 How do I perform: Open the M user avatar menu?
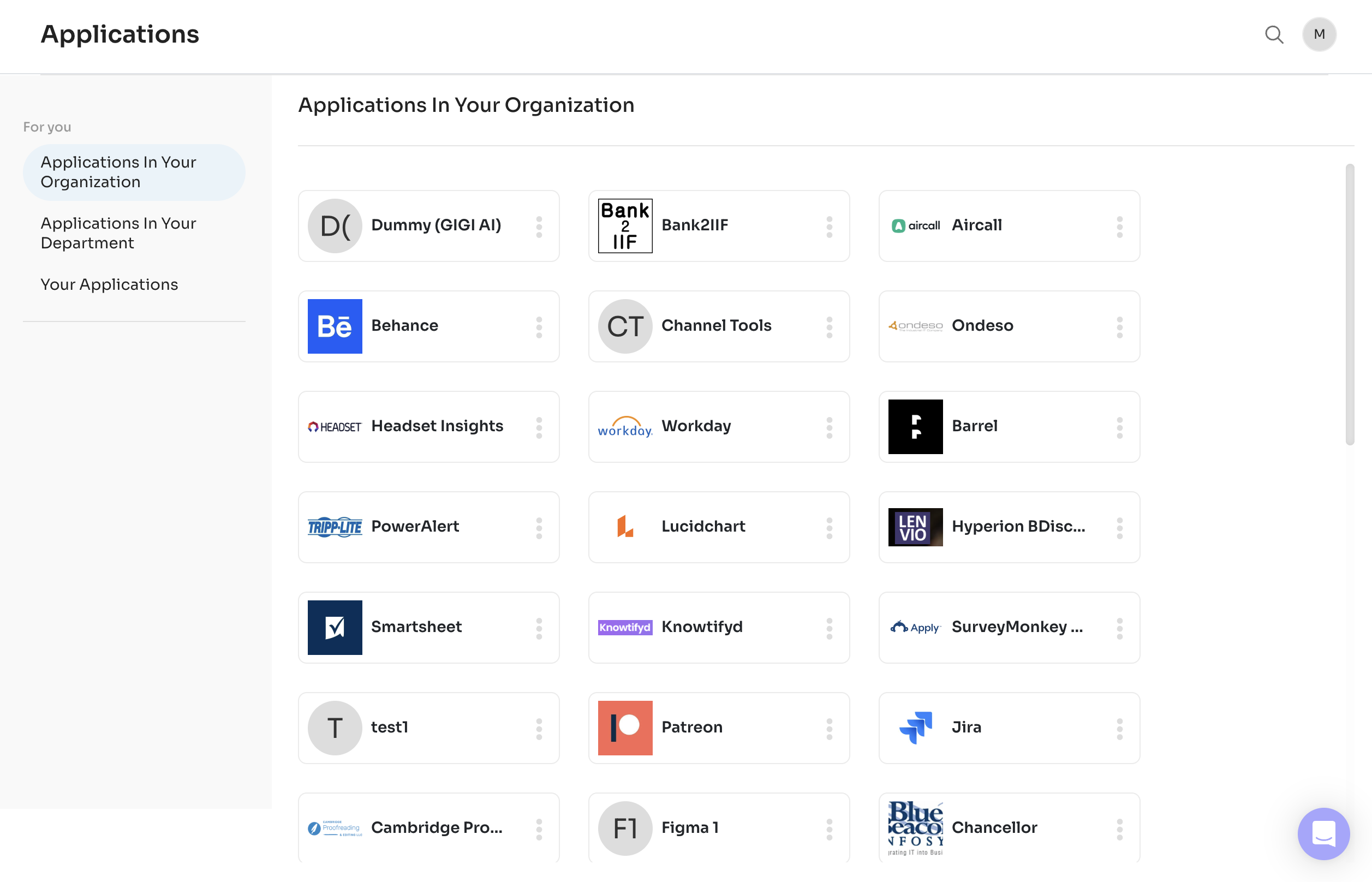tap(1319, 34)
